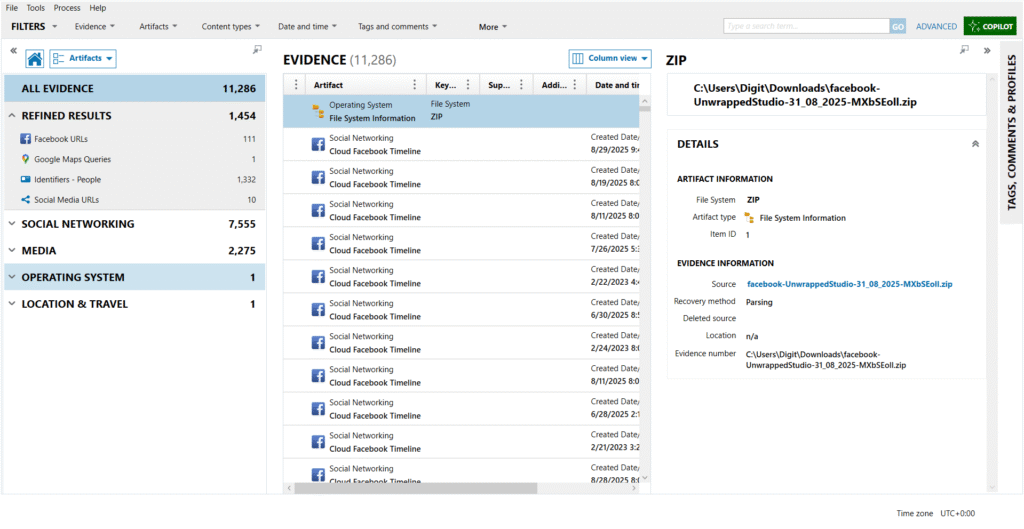Open the More filters dropdown

[x=492, y=27]
